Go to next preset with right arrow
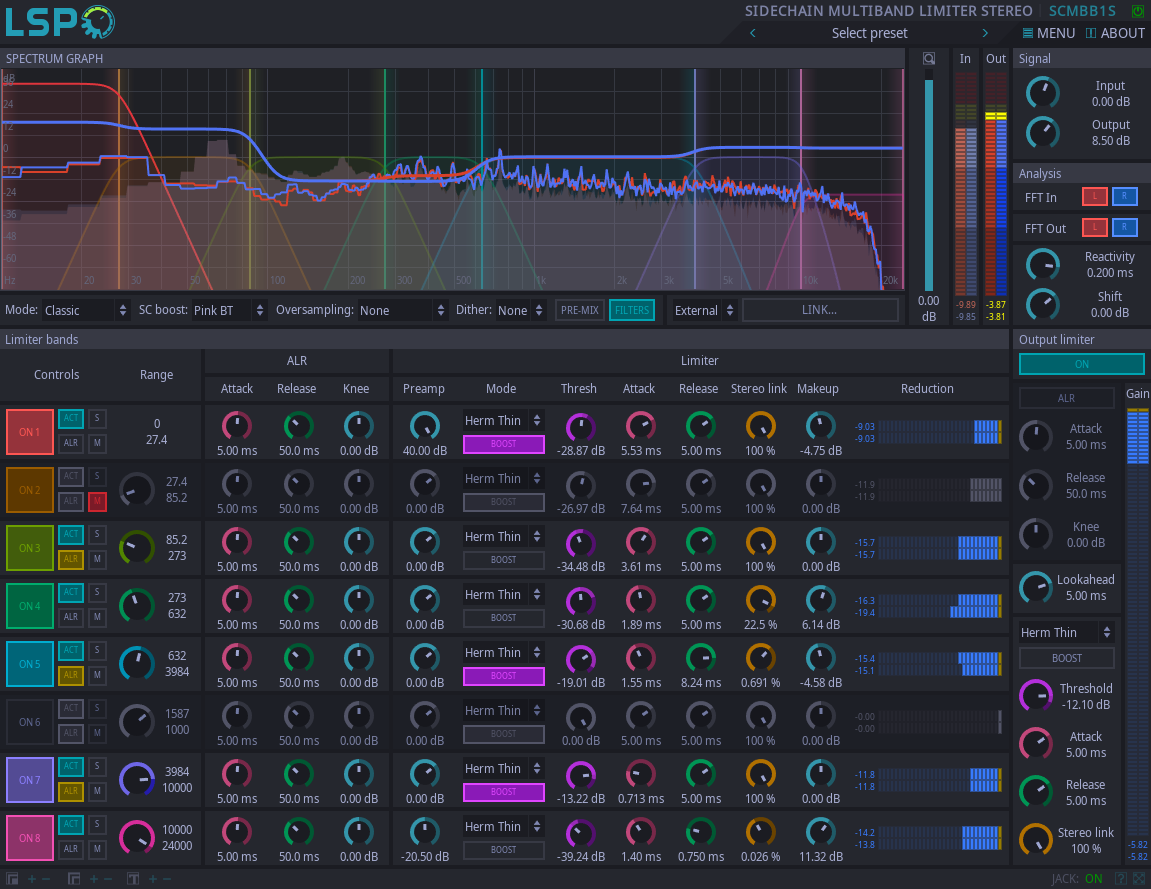Viewport: 1151px width, 889px height. click(984, 33)
